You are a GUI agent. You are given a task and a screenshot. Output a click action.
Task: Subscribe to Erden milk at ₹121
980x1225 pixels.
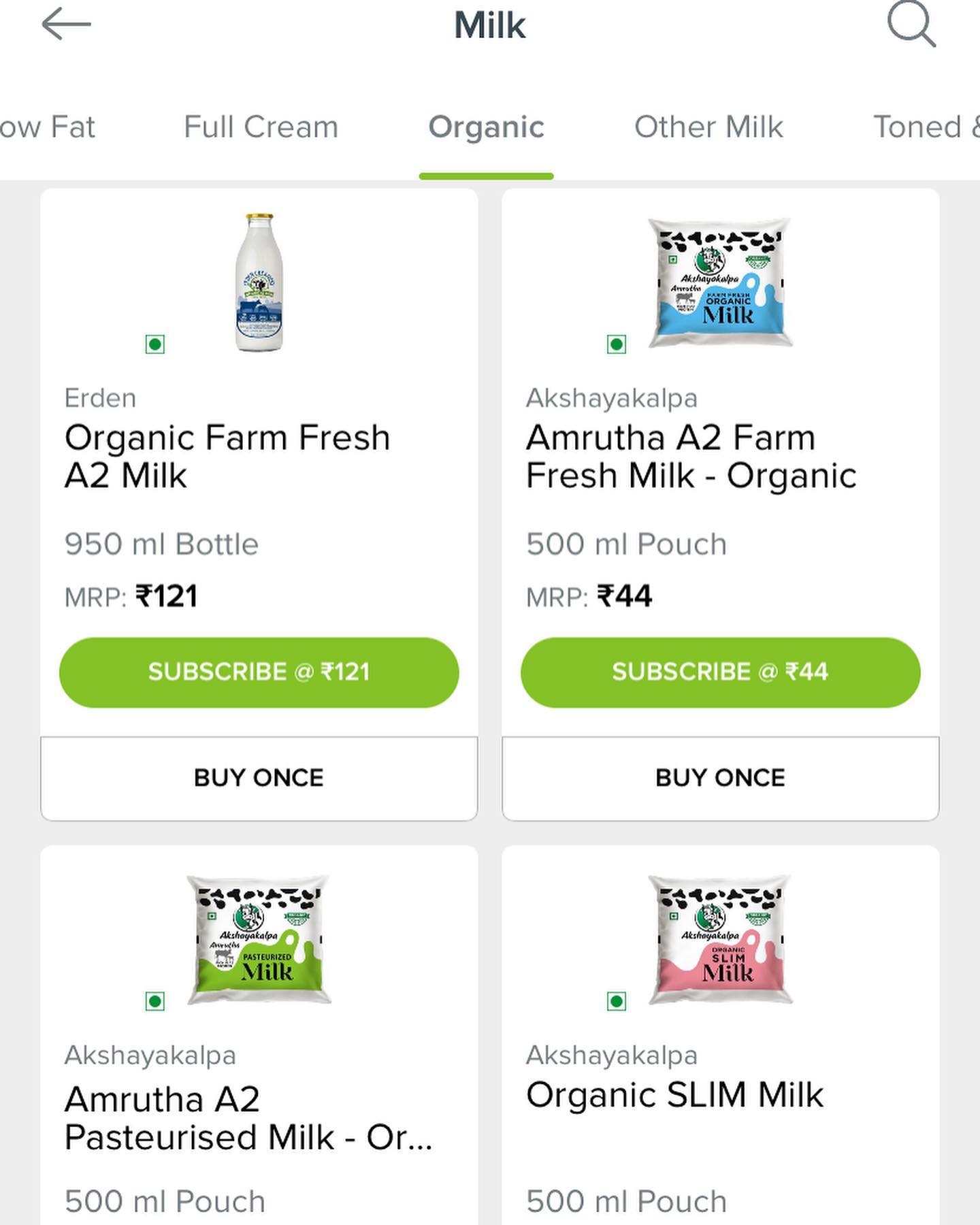click(259, 672)
